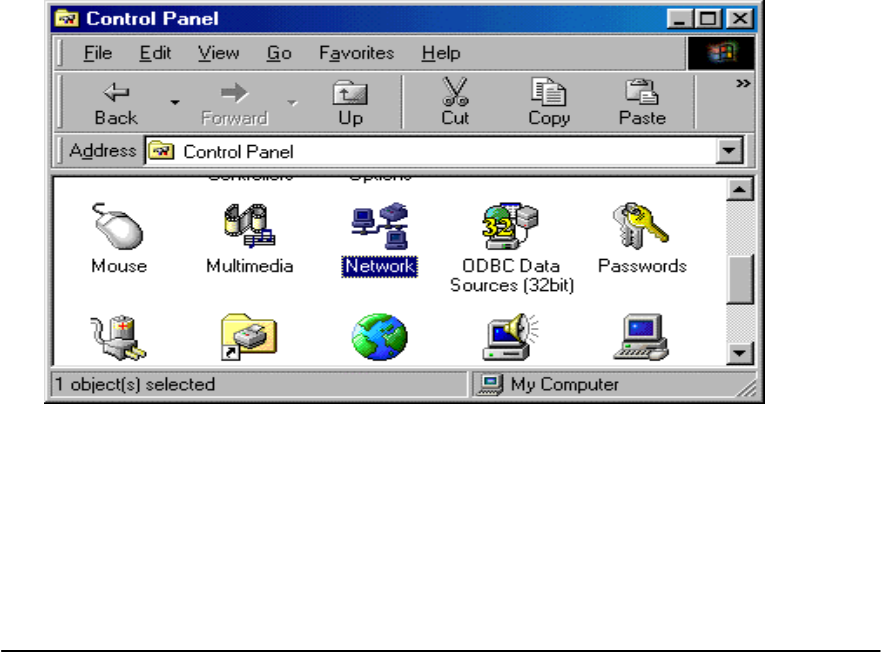Show more toolbar buttons chevron

pos(743,84)
